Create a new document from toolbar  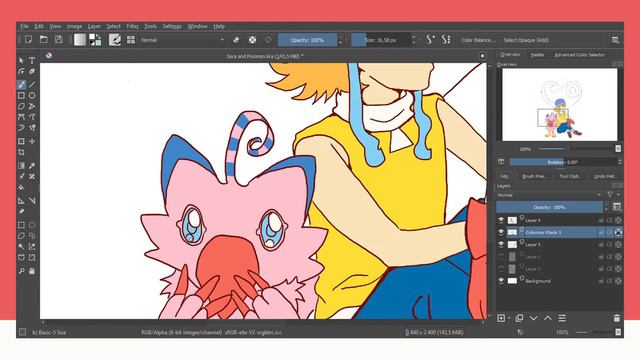(28, 40)
